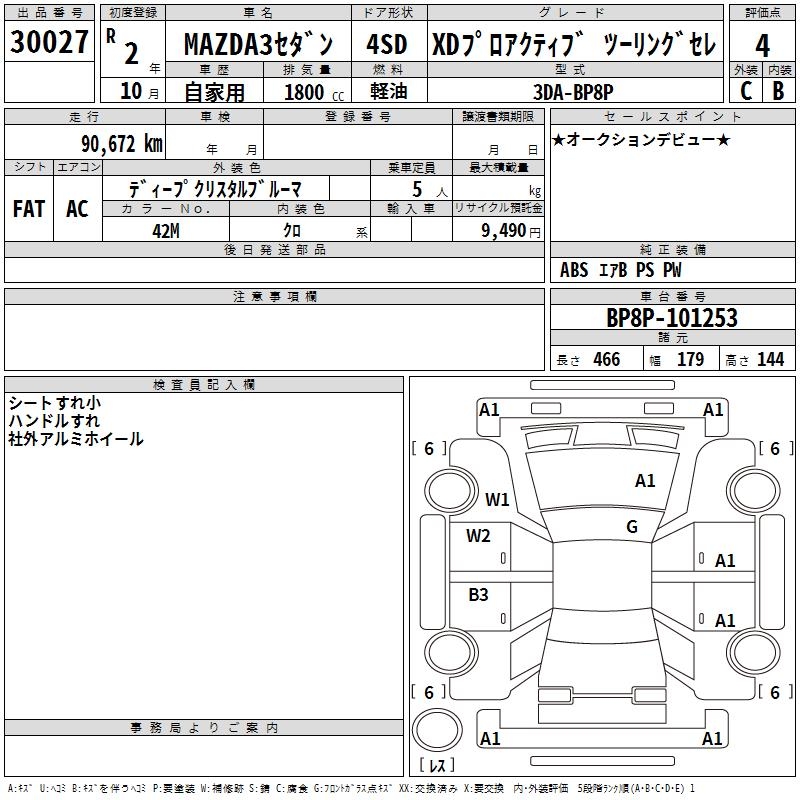Screen dimensions: 800x800
Task: Click the spare tire circle above [レス]
Action: [437, 730]
